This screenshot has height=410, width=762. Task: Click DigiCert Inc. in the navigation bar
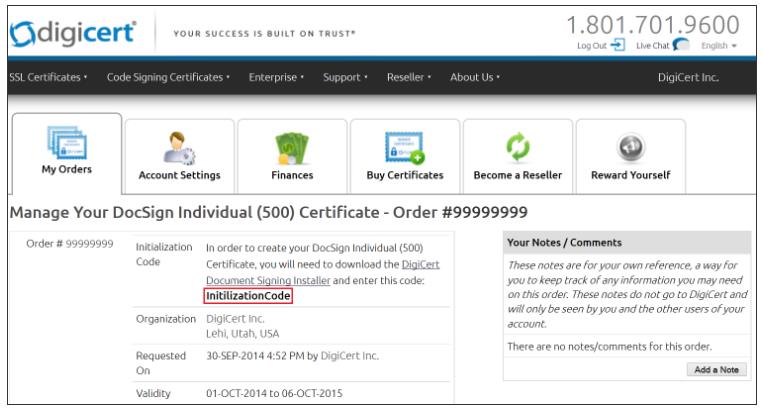pos(688,77)
